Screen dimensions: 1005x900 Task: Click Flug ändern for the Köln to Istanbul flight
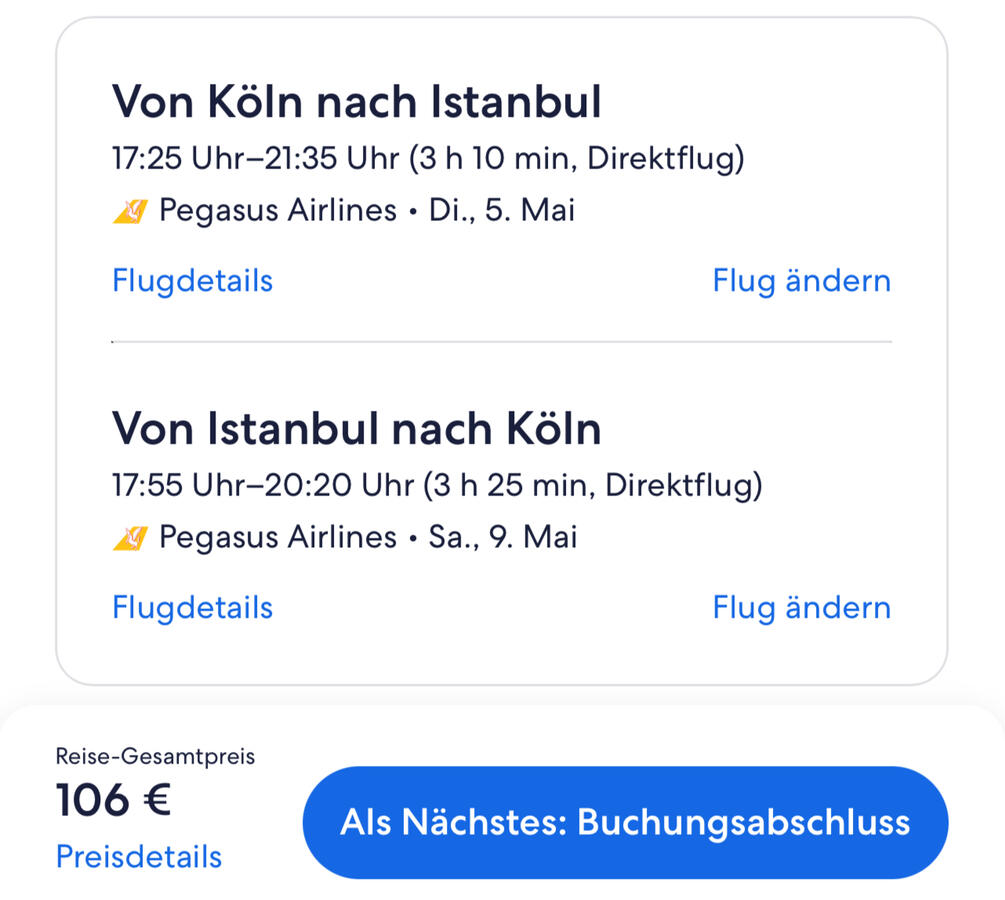coord(801,281)
